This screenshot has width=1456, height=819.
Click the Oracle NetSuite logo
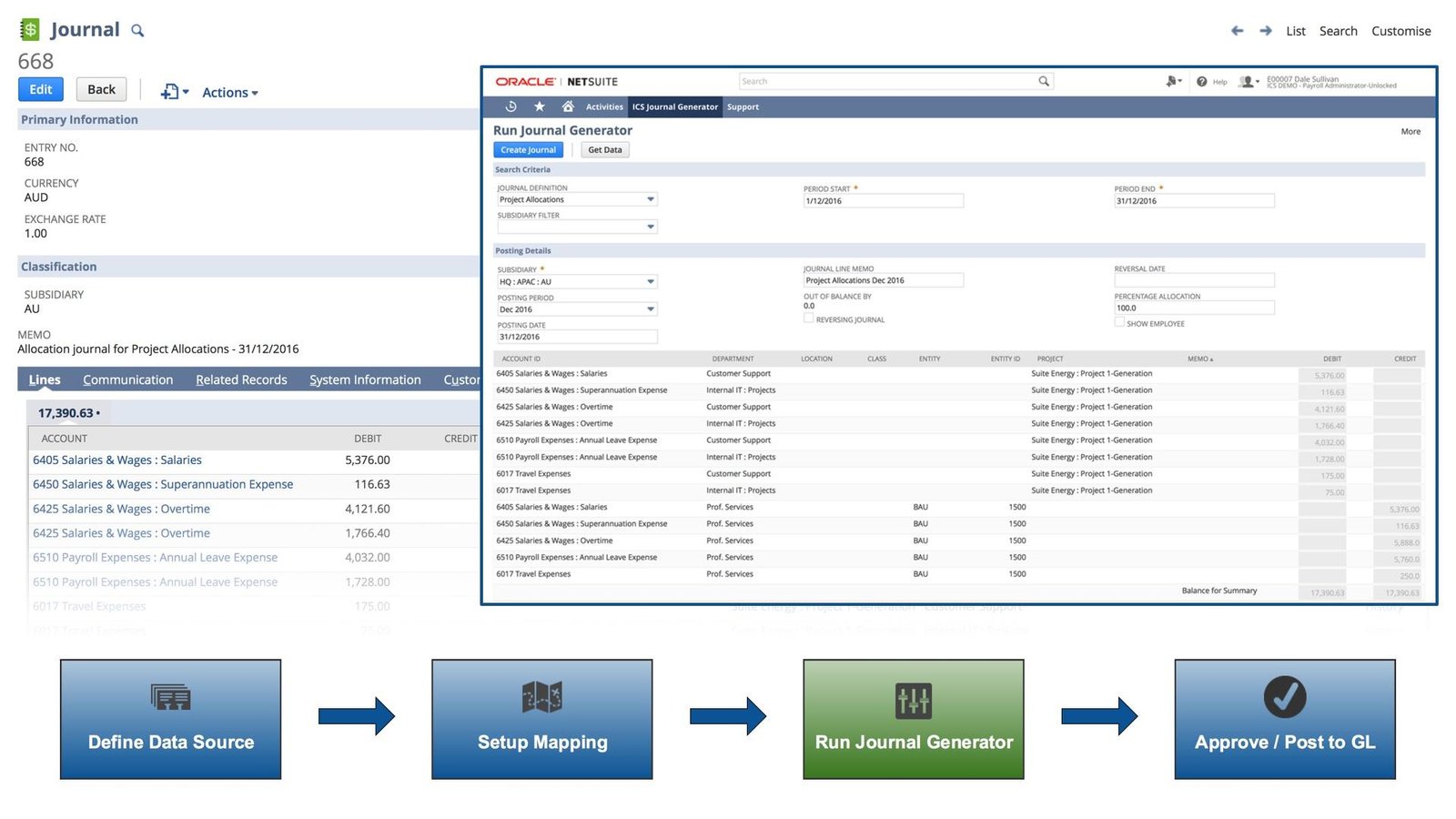click(x=556, y=82)
